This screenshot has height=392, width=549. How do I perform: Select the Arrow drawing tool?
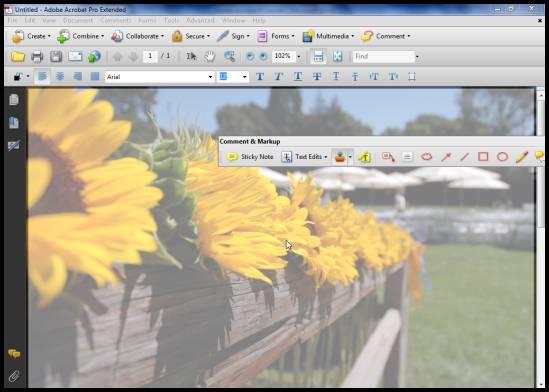[446, 157]
